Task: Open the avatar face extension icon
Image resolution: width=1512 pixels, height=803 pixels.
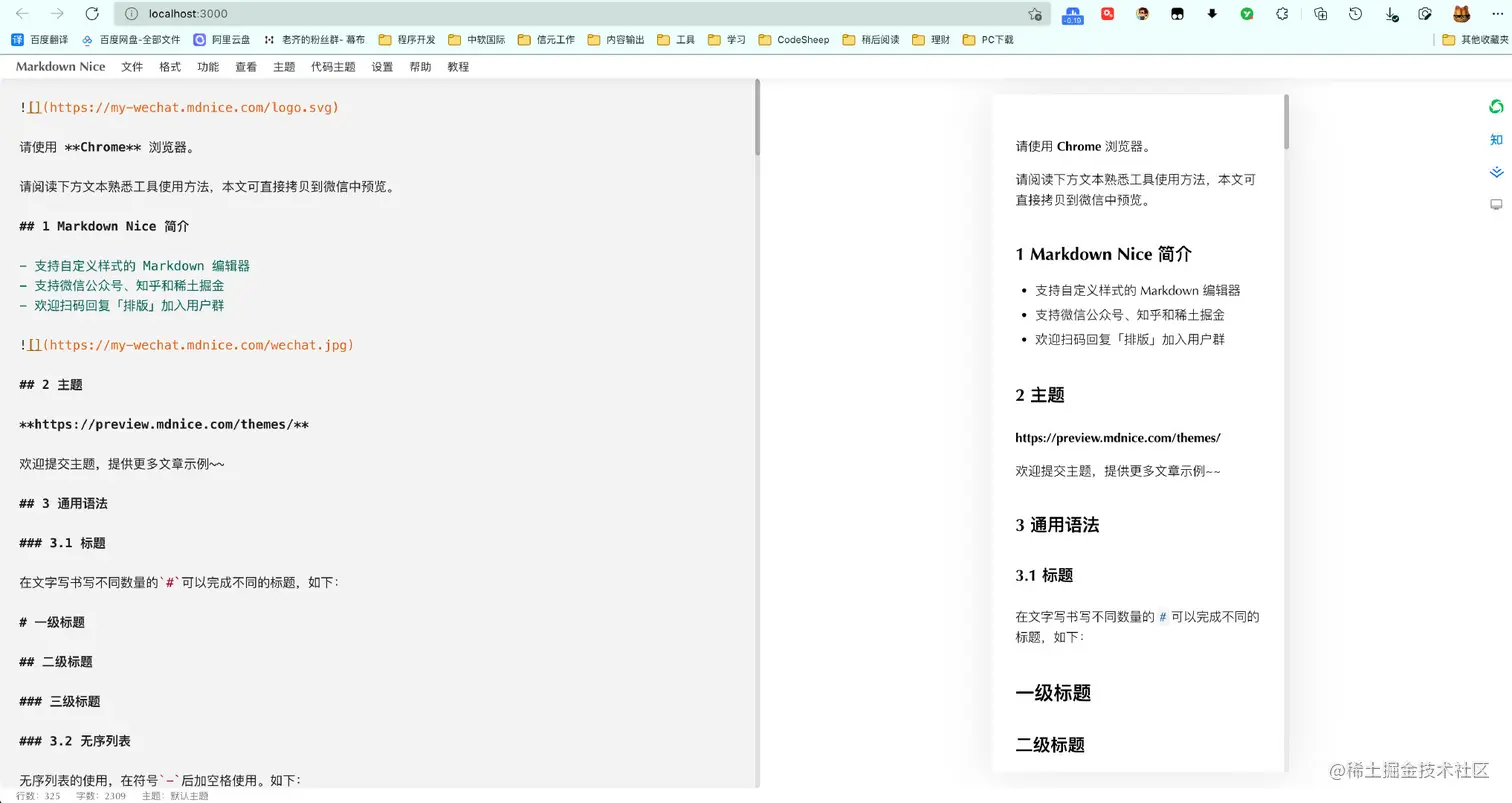Action: point(1143,14)
